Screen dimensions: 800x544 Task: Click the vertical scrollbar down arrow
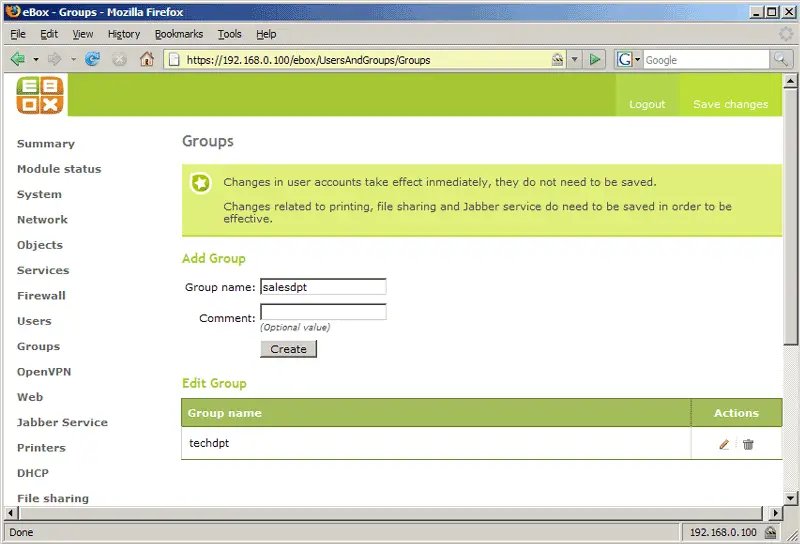(x=790, y=499)
